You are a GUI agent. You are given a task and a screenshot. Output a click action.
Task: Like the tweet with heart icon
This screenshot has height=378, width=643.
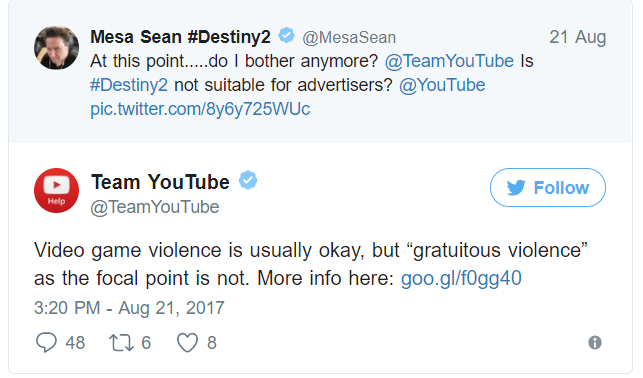point(187,343)
